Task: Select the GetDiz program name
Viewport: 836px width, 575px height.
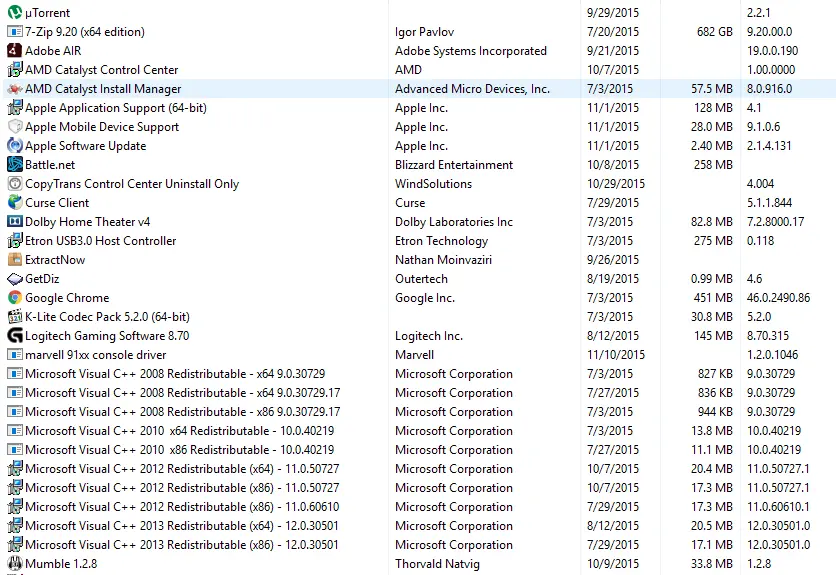Action: pyautogui.click(x=42, y=279)
